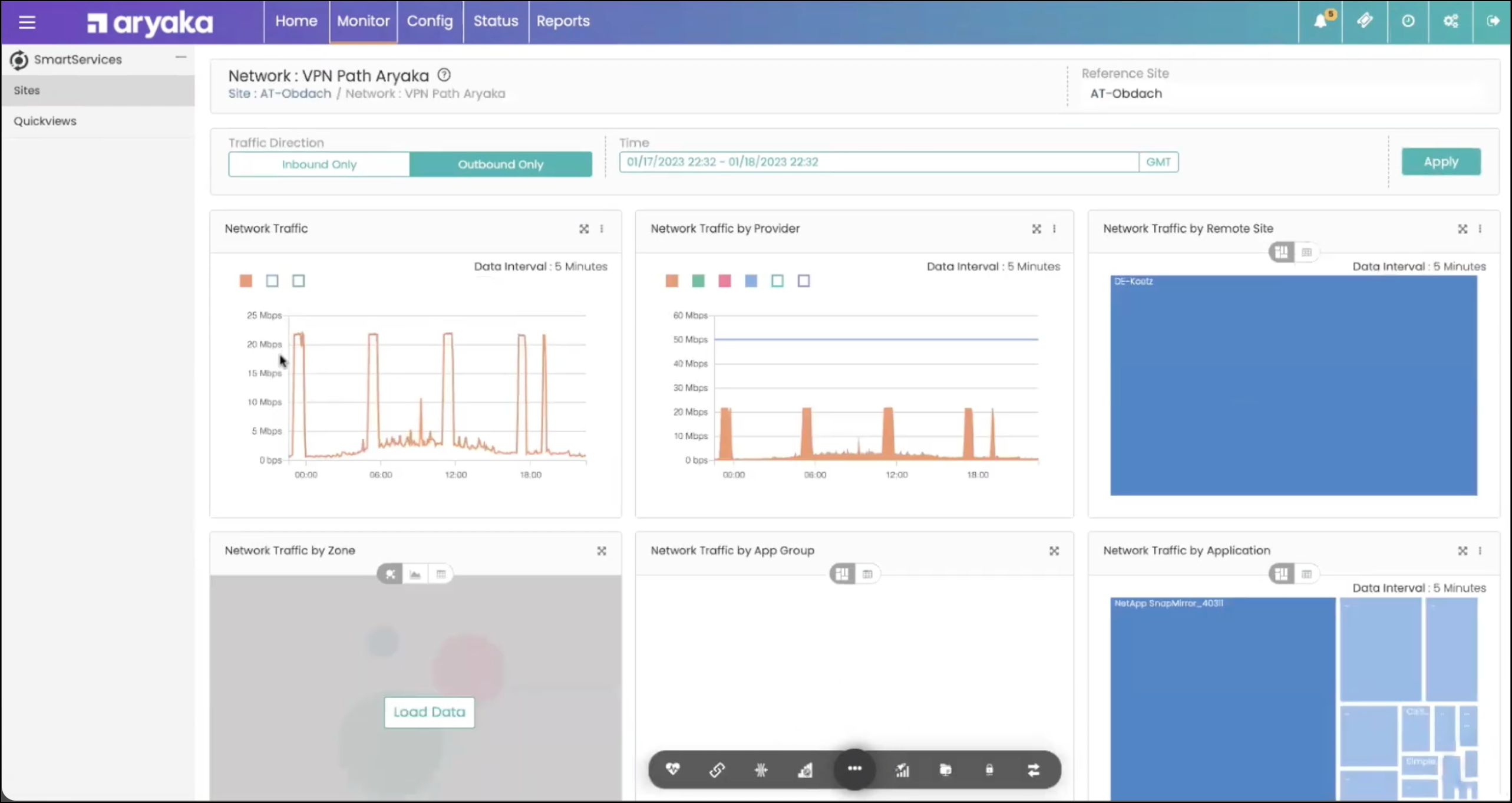The width and height of the screenshot is (1512, 803).
Task: Open the settings gears icon
Action: point(1451,21)
